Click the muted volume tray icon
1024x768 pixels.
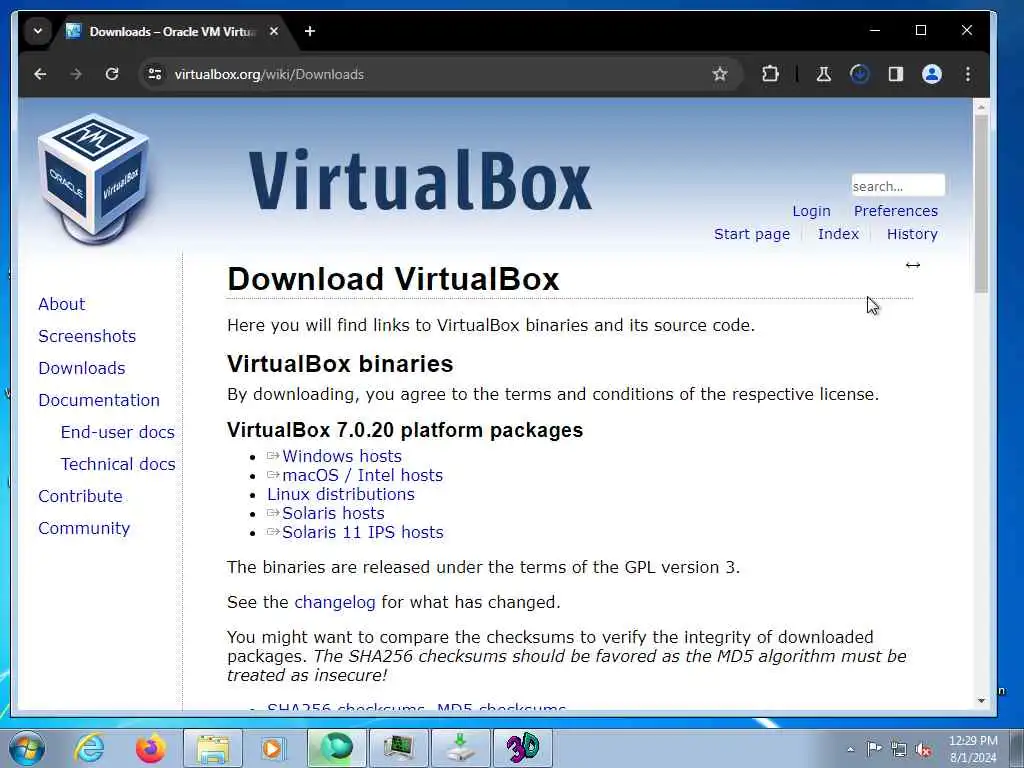tap(923, 749)
